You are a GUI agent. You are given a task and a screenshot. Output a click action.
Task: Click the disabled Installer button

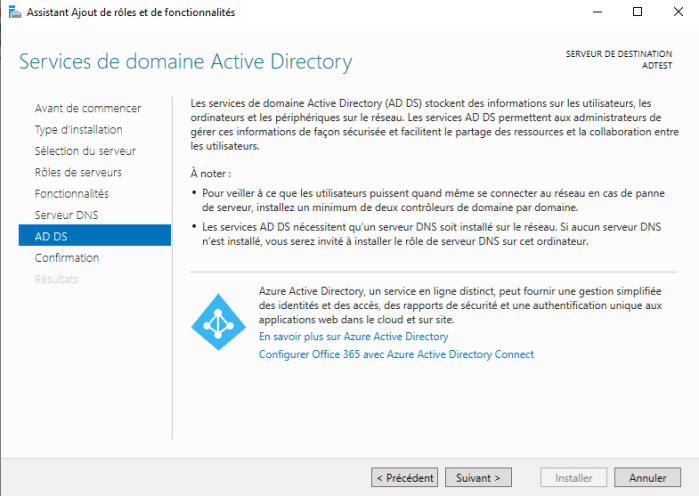point(574,478)
